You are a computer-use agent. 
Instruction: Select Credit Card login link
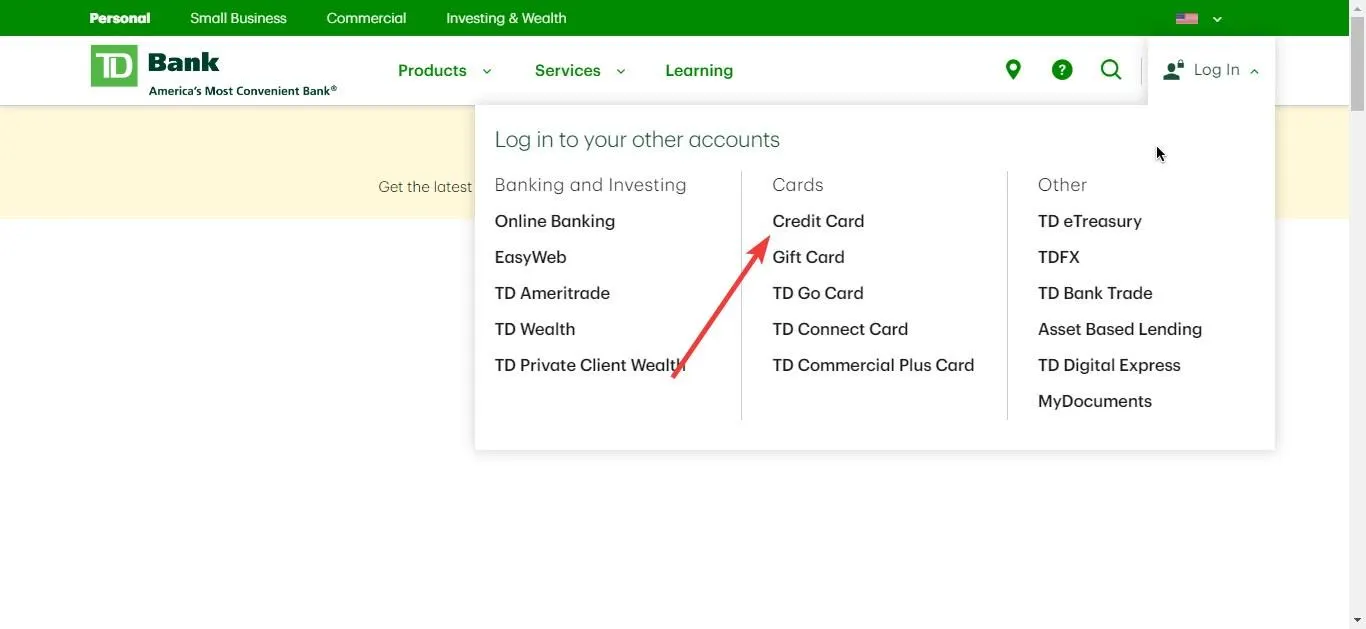(818, 221)
